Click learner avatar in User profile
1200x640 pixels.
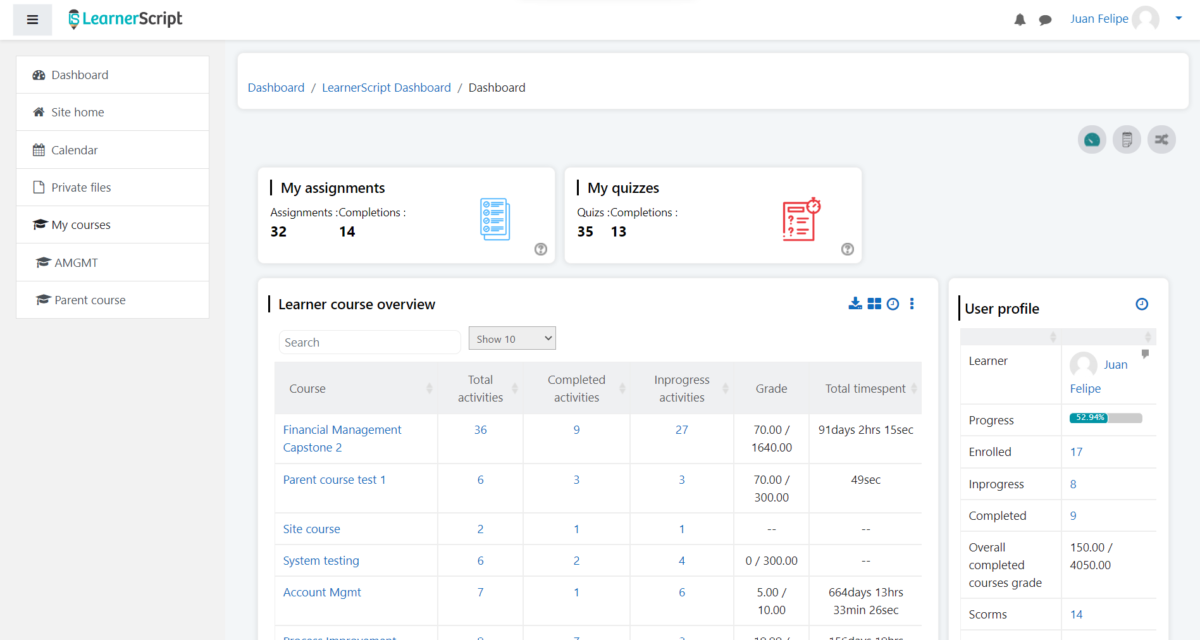point(1083,365)
